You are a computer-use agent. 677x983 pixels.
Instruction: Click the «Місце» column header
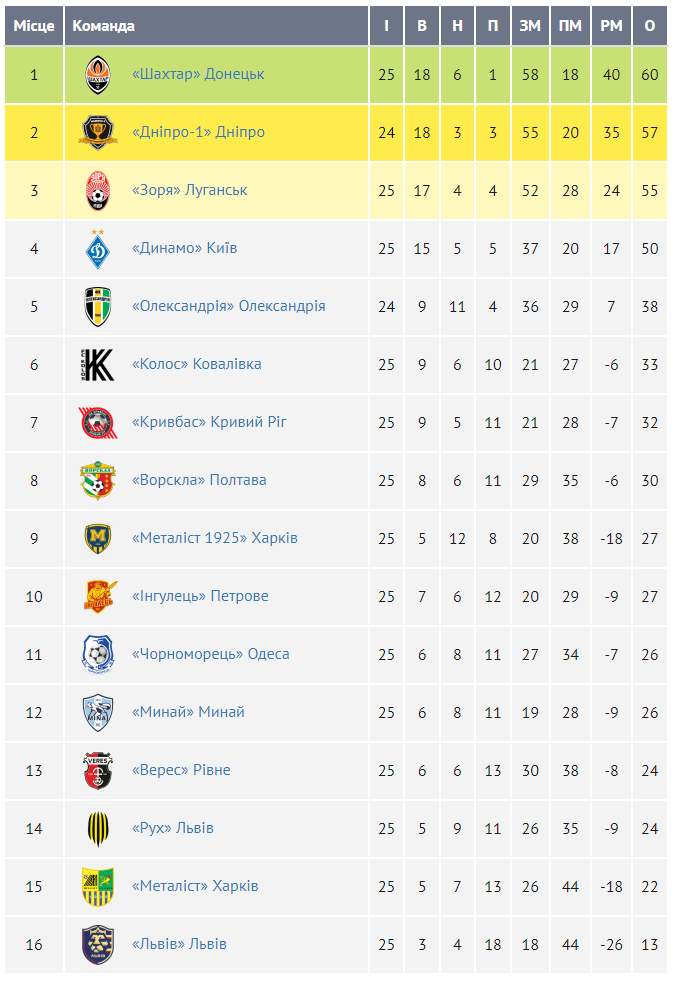34,26
